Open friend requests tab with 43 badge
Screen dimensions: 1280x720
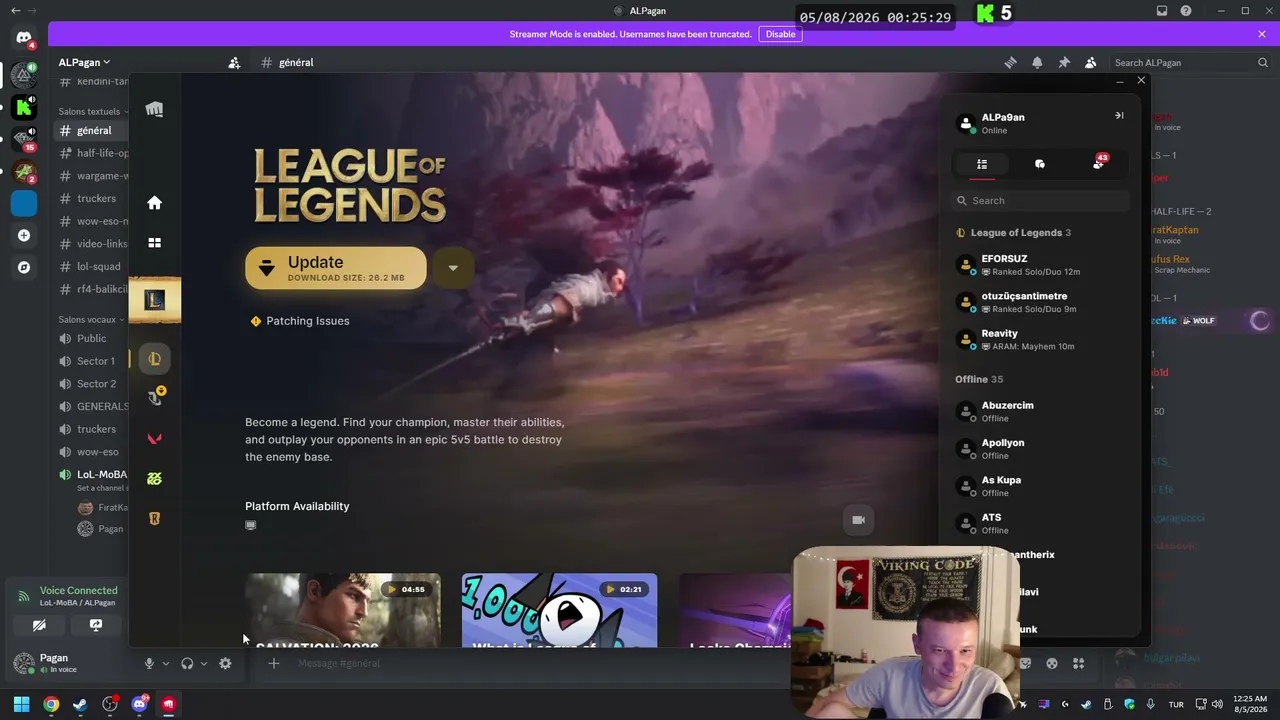[1099, 163]
